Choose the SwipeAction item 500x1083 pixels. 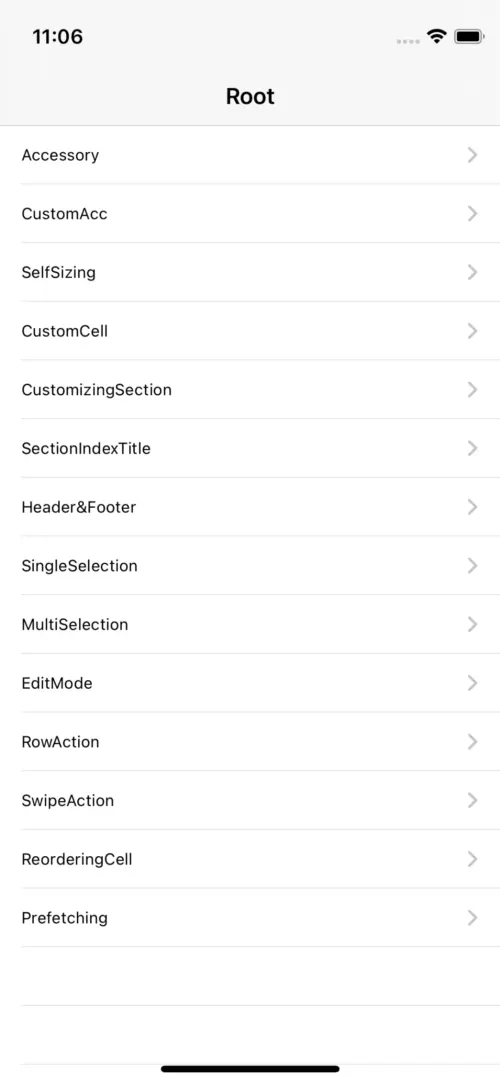250,801
